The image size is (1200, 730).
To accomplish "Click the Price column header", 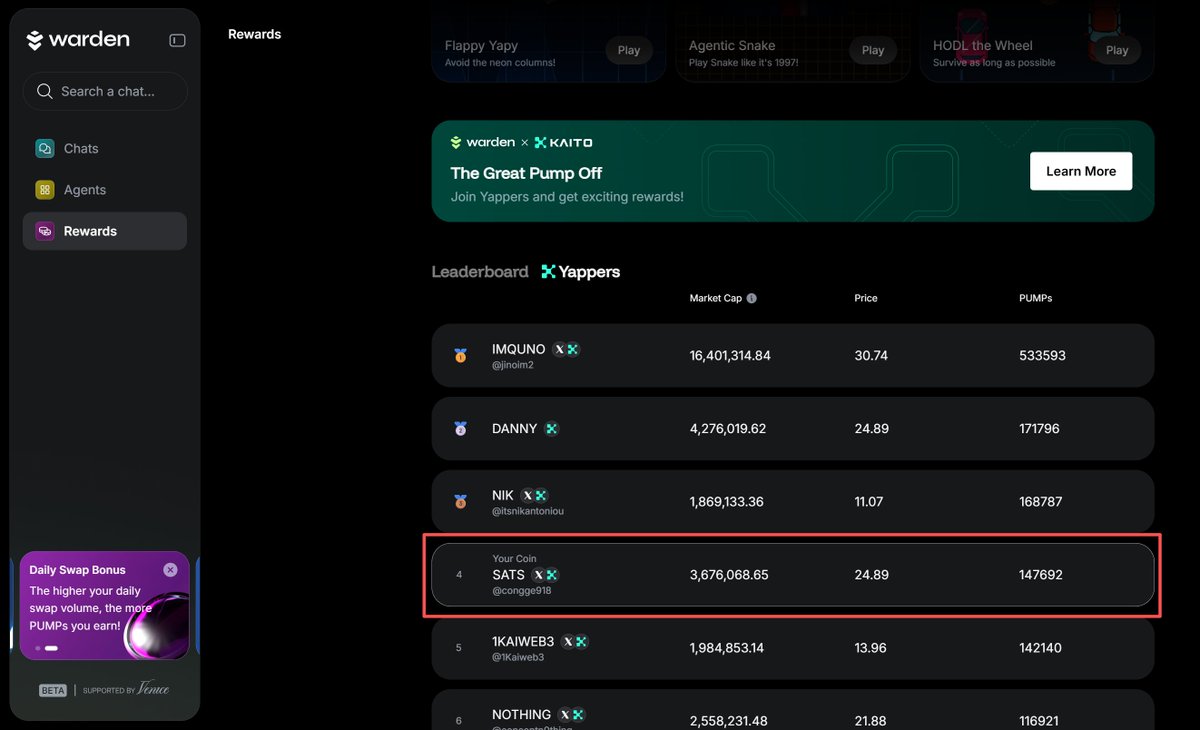I will pos(866,298).
